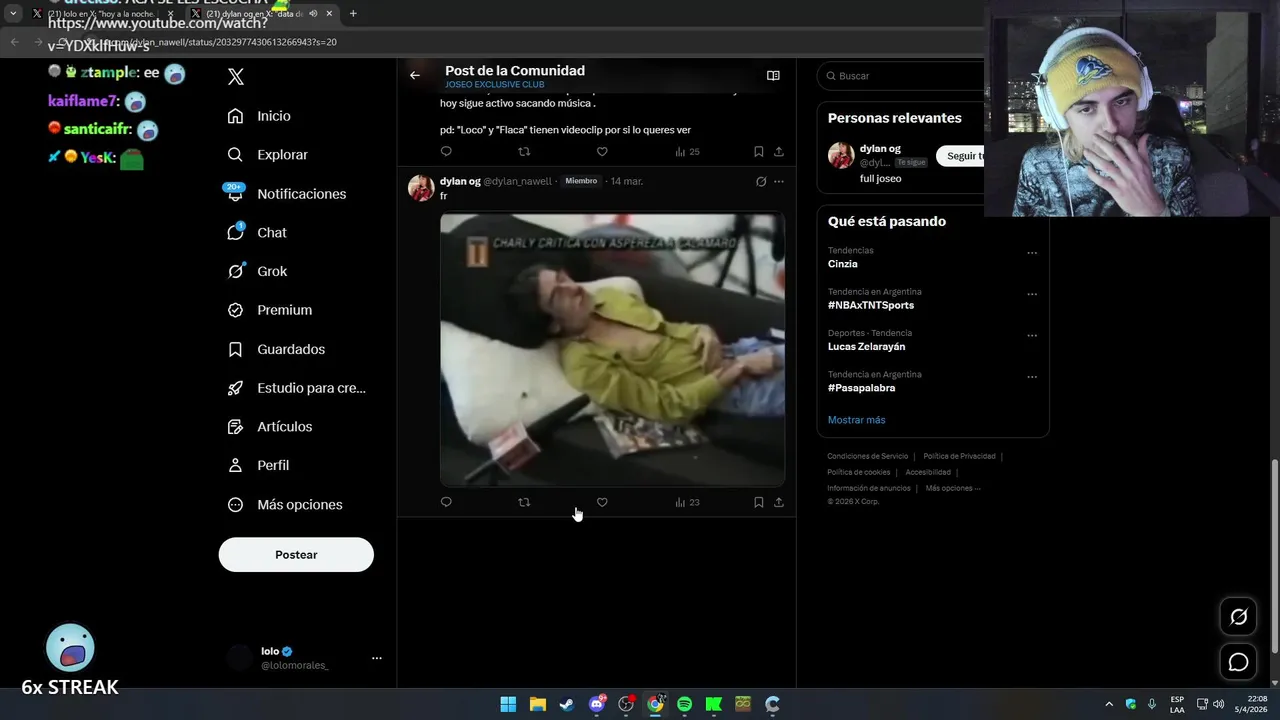Open a new browser tab
Screen dimensions: 1280x720
(x=353, y=14)
